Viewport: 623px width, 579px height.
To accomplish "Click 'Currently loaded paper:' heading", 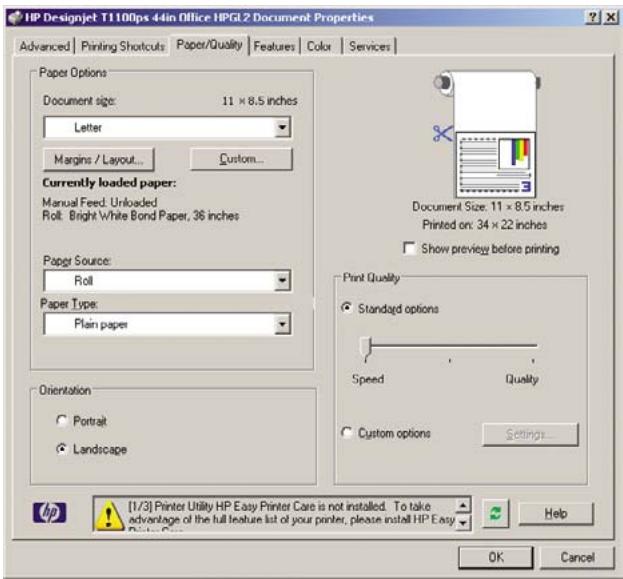I will [x=109, y=183].
